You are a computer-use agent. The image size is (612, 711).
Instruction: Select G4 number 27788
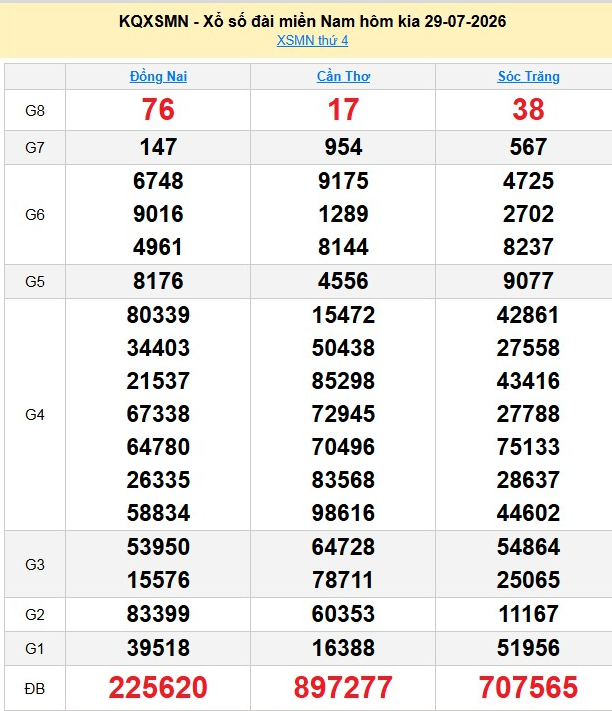(x=529, y=414)
